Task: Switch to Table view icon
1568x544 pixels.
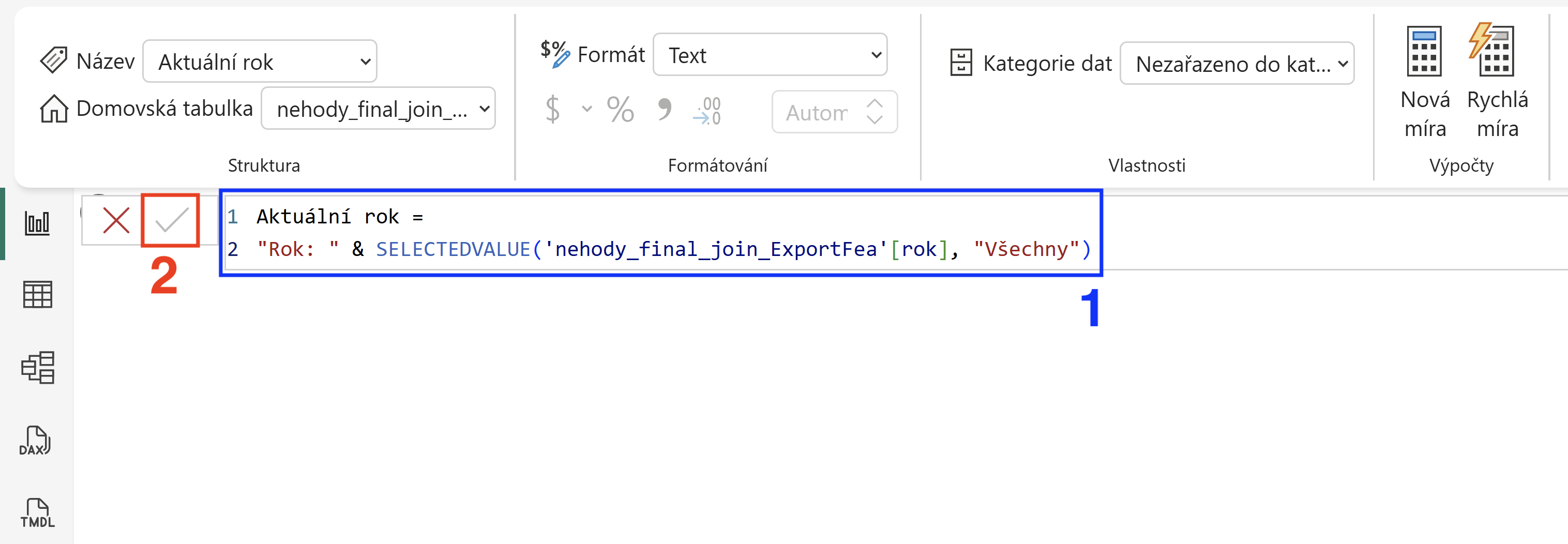Action: [37, 295]
